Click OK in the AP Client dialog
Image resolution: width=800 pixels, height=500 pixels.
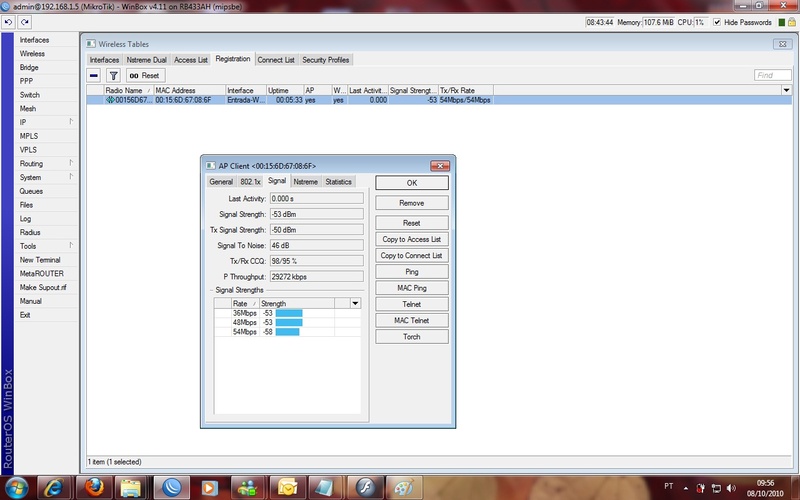412,183
